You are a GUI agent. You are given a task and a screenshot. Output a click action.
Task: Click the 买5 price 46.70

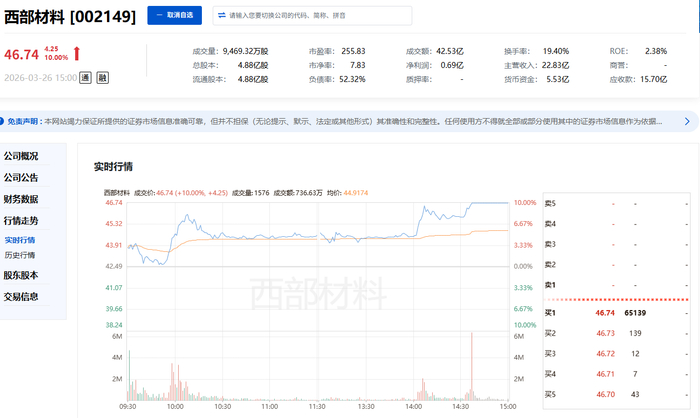coord(605,395)
